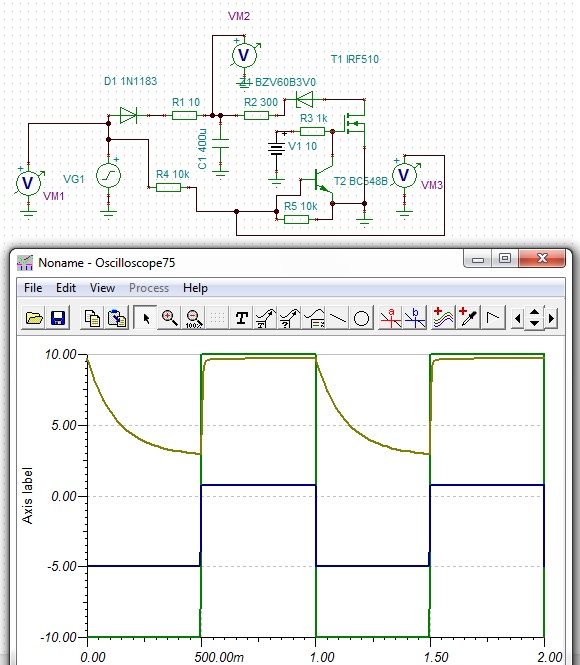Select capacitor C1 400u
580x665 pixels.
pyautogui.click(x=220, y=143)
